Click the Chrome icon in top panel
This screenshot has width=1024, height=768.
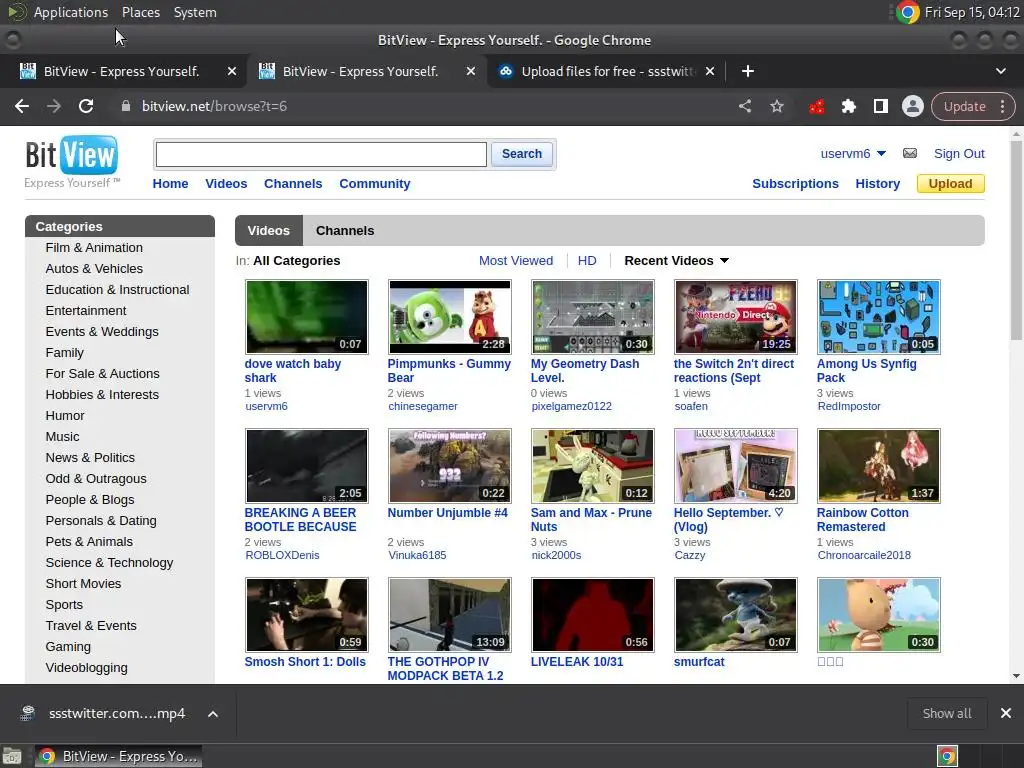907,12
